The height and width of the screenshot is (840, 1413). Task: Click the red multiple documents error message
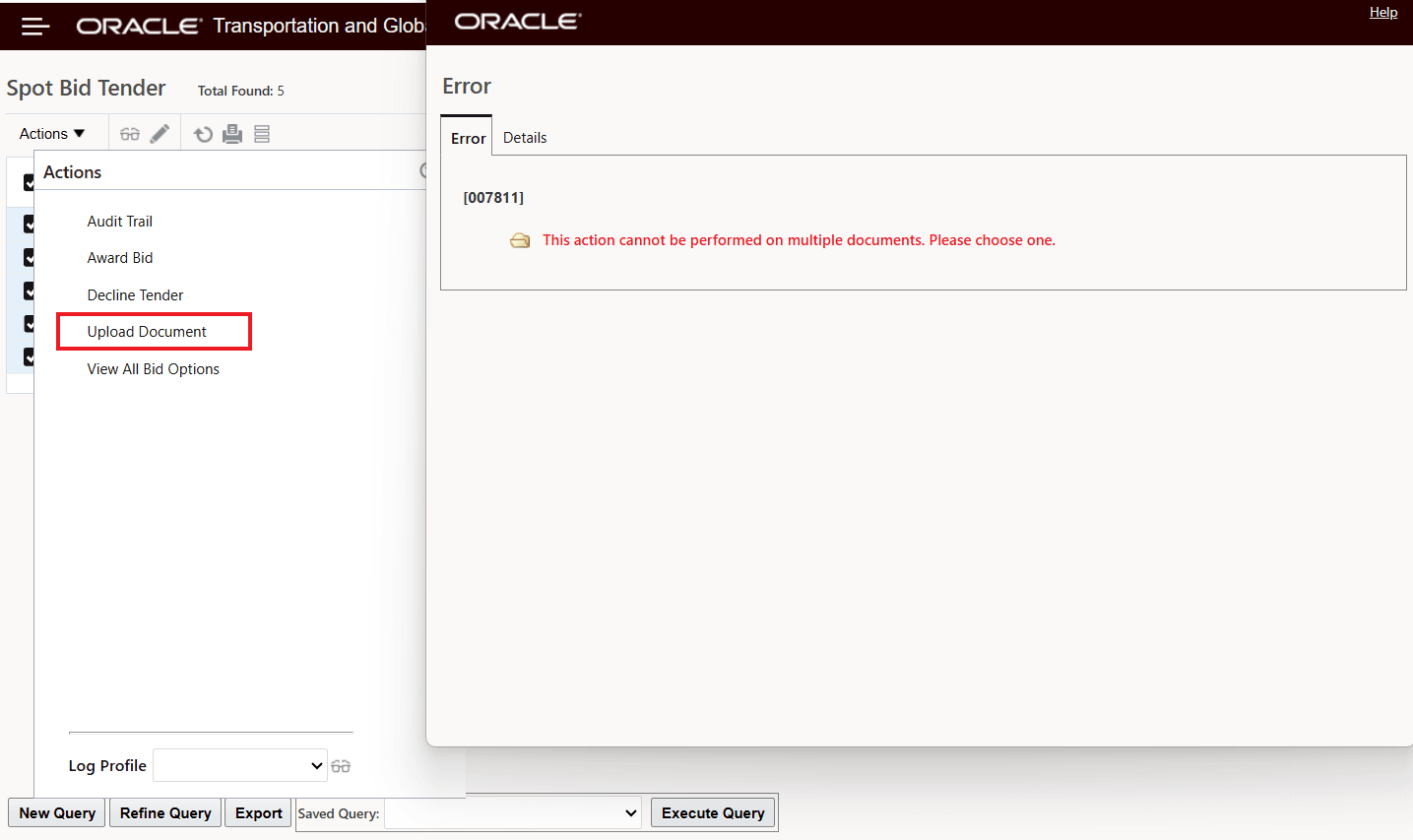[799, 240]
